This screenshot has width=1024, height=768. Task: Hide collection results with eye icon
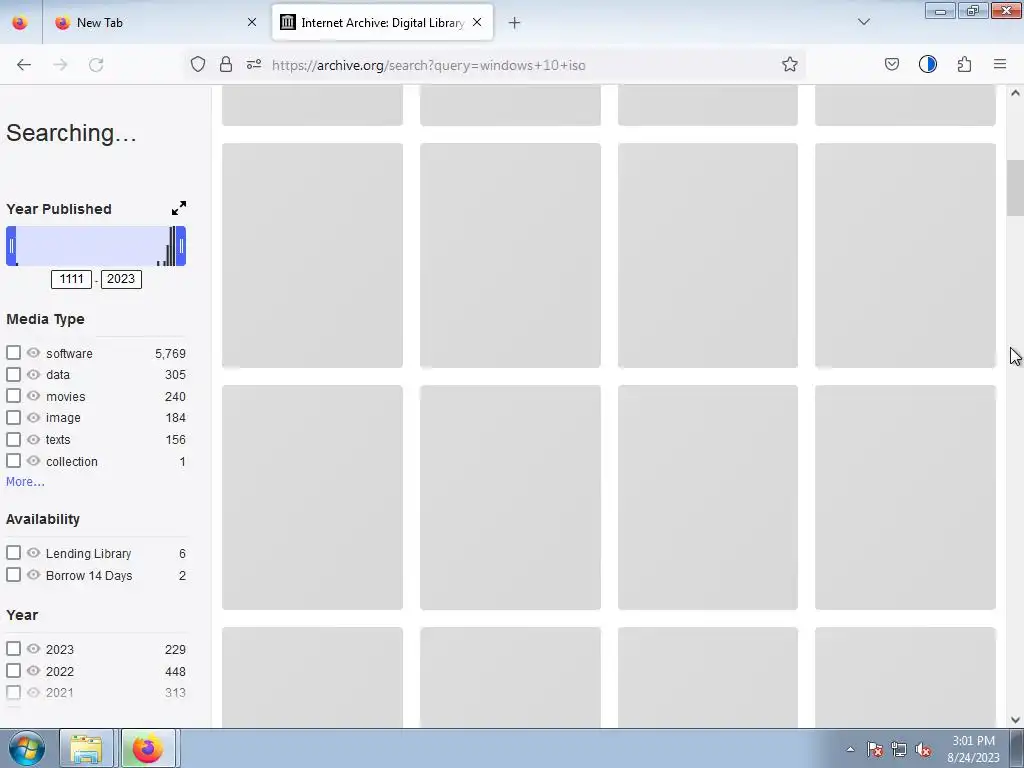(33, 460)
